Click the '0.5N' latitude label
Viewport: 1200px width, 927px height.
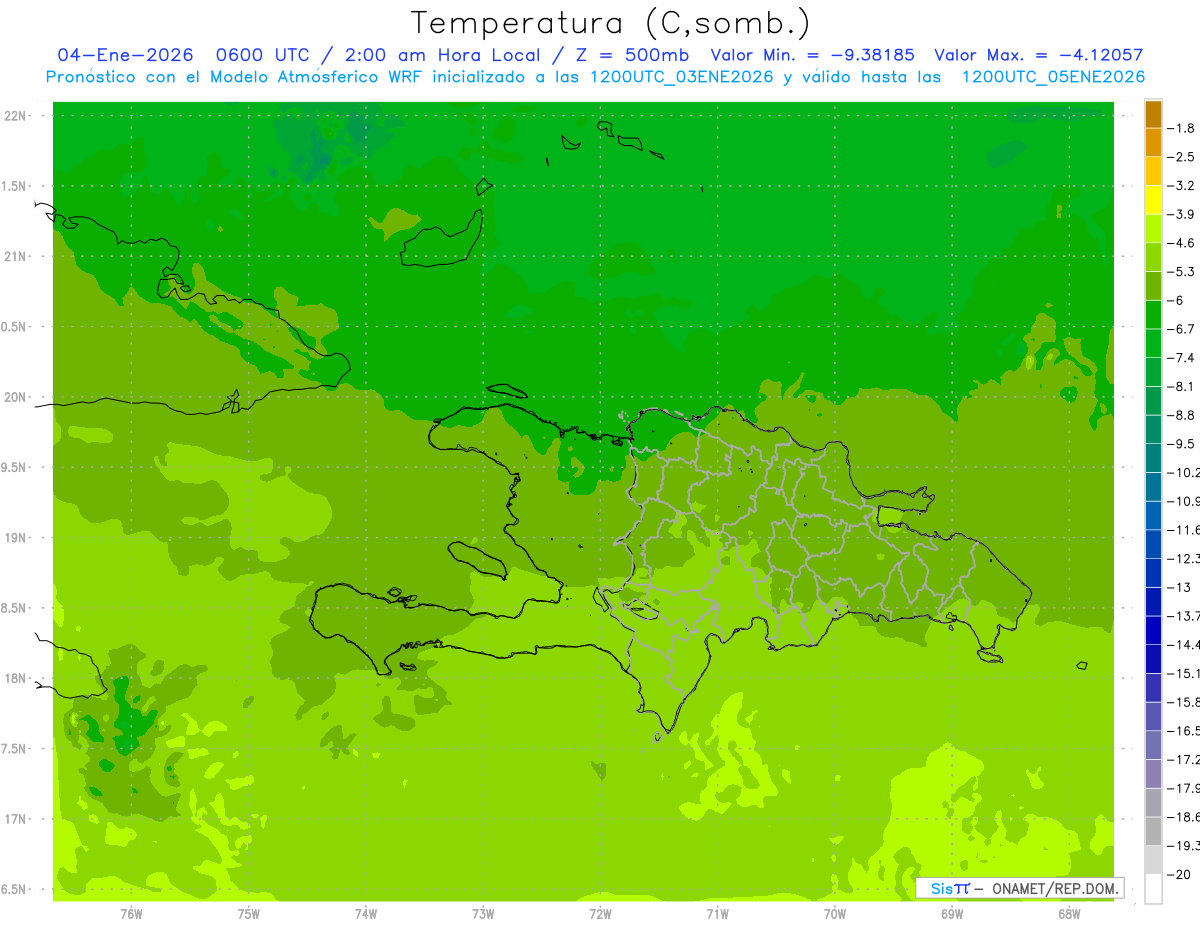pos(15,327)
